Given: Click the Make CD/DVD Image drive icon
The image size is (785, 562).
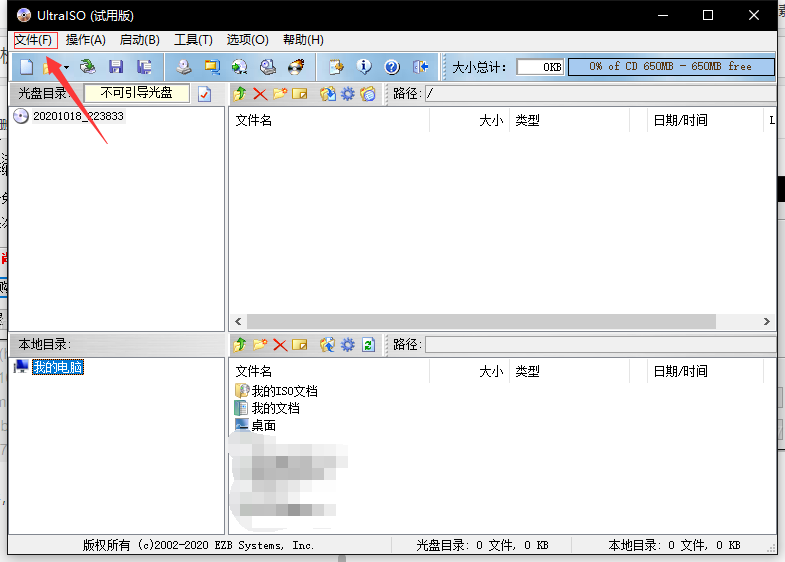Looking at the screenshot, I should [184, 67].
